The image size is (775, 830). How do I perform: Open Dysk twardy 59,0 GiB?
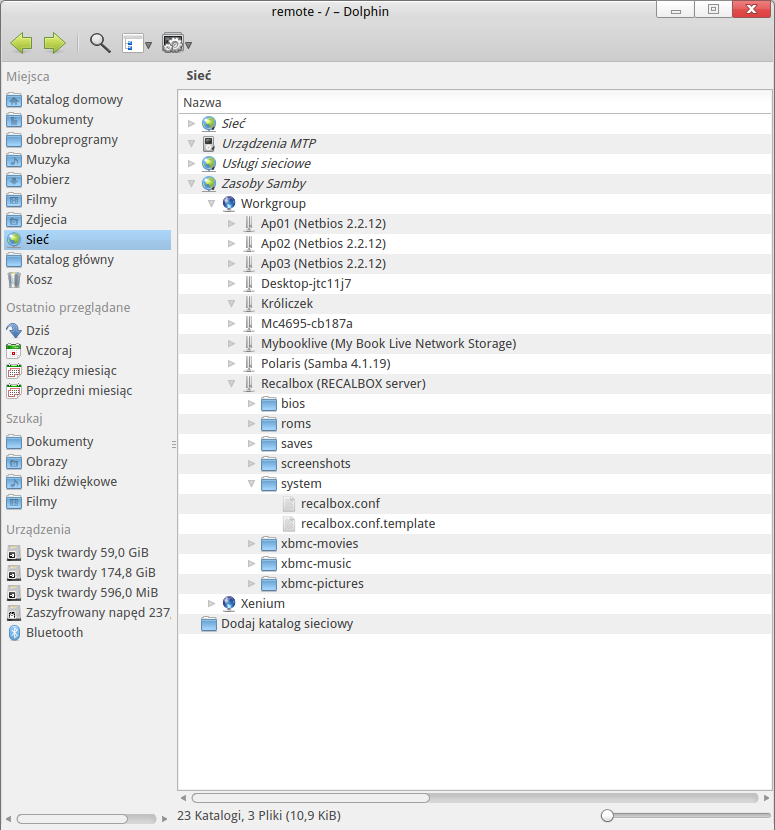pyautogui.click(x=87, y=553)
